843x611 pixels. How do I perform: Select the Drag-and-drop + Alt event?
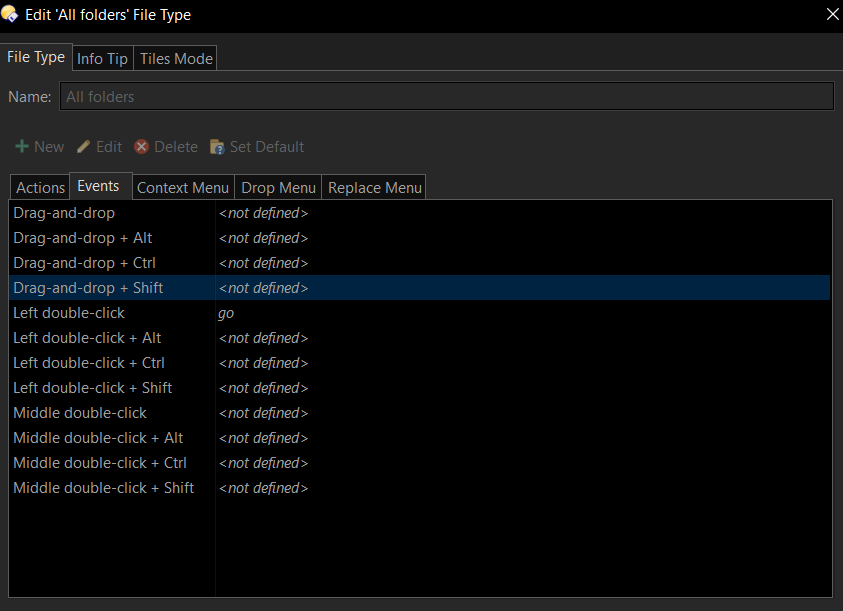(83, 238)
